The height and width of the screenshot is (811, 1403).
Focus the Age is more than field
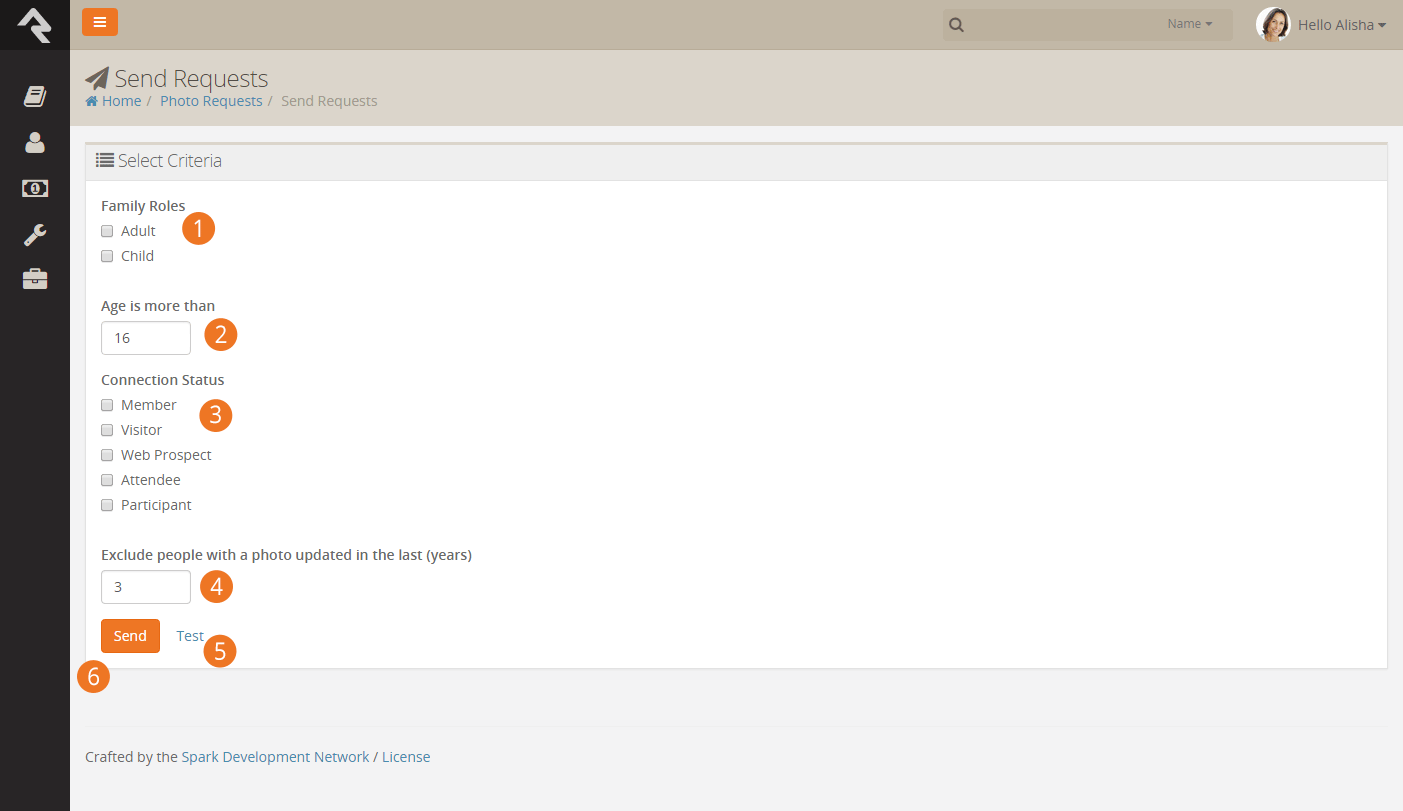146,338
